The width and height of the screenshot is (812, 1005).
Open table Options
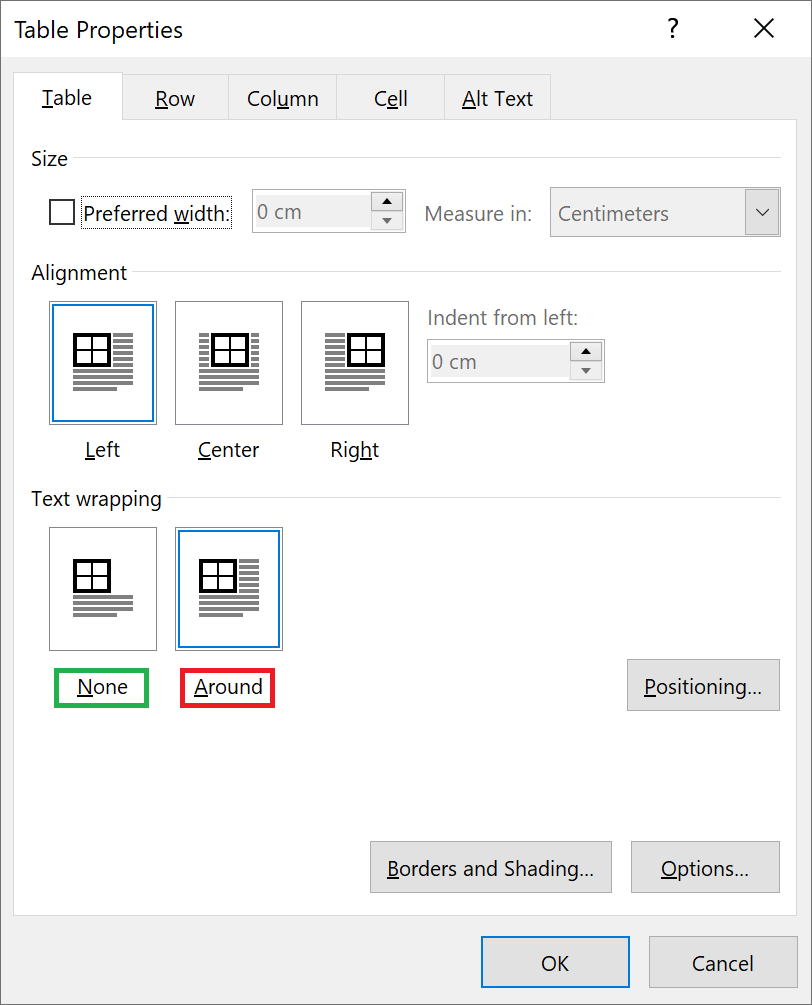click(x=705, y=867)
